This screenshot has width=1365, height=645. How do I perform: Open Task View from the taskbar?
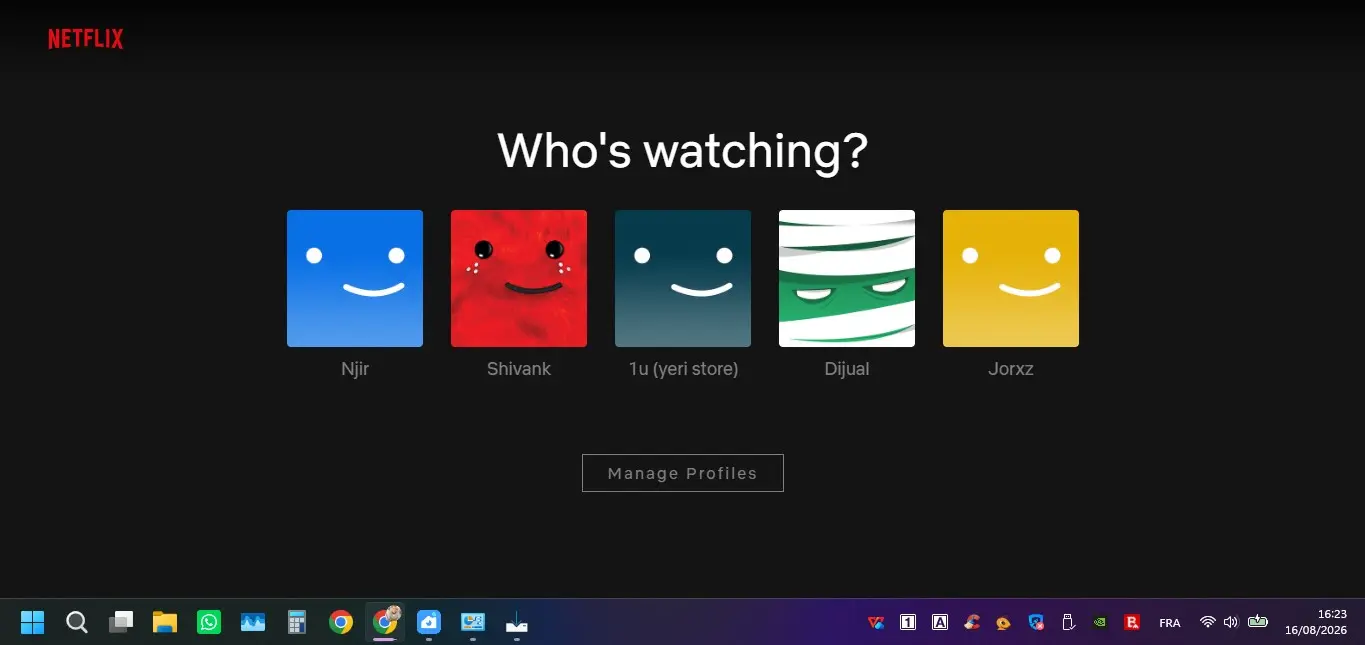click(121, 622)
